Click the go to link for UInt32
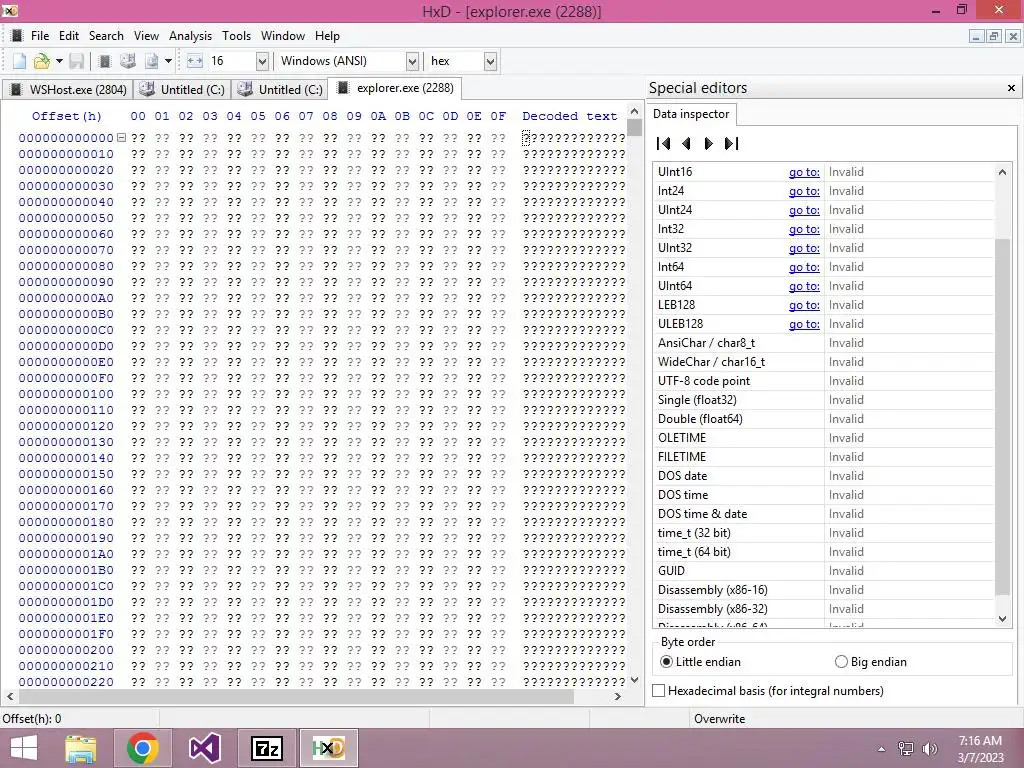 804,248
